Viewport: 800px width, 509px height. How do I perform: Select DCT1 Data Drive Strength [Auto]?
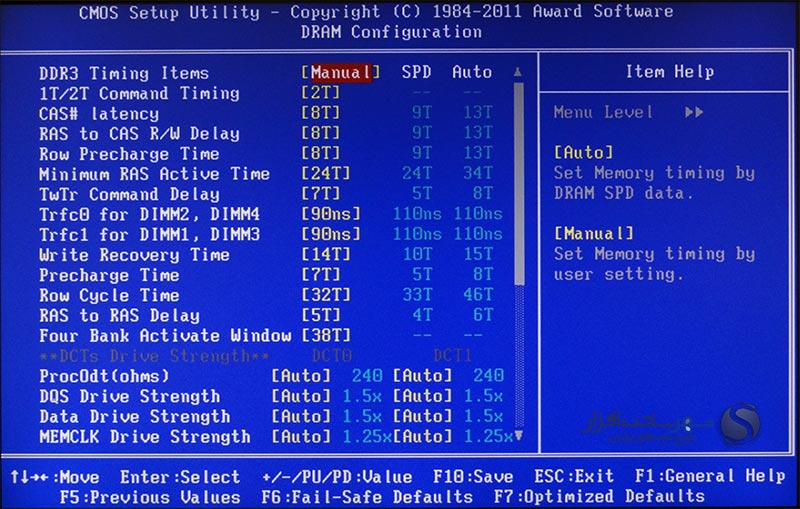422,416
